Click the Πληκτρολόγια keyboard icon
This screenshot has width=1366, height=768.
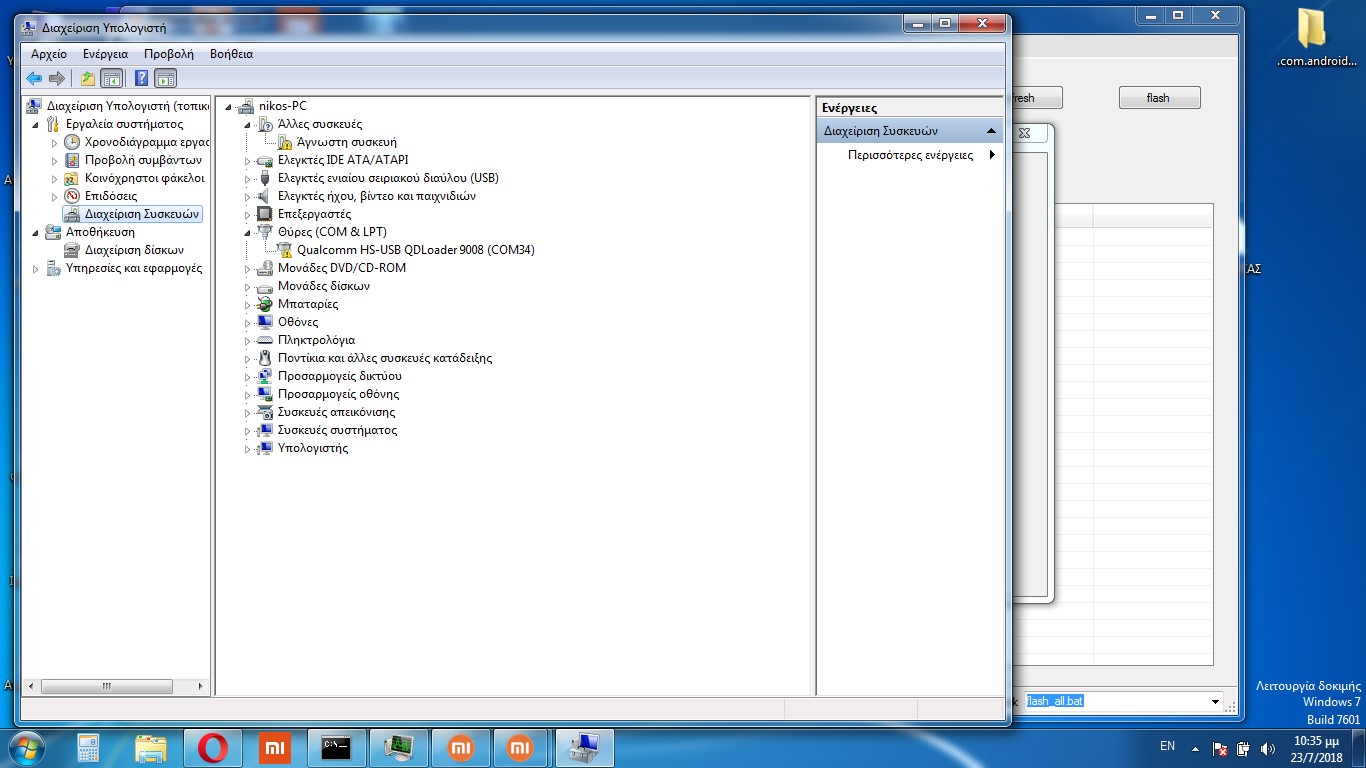point(265,340)
